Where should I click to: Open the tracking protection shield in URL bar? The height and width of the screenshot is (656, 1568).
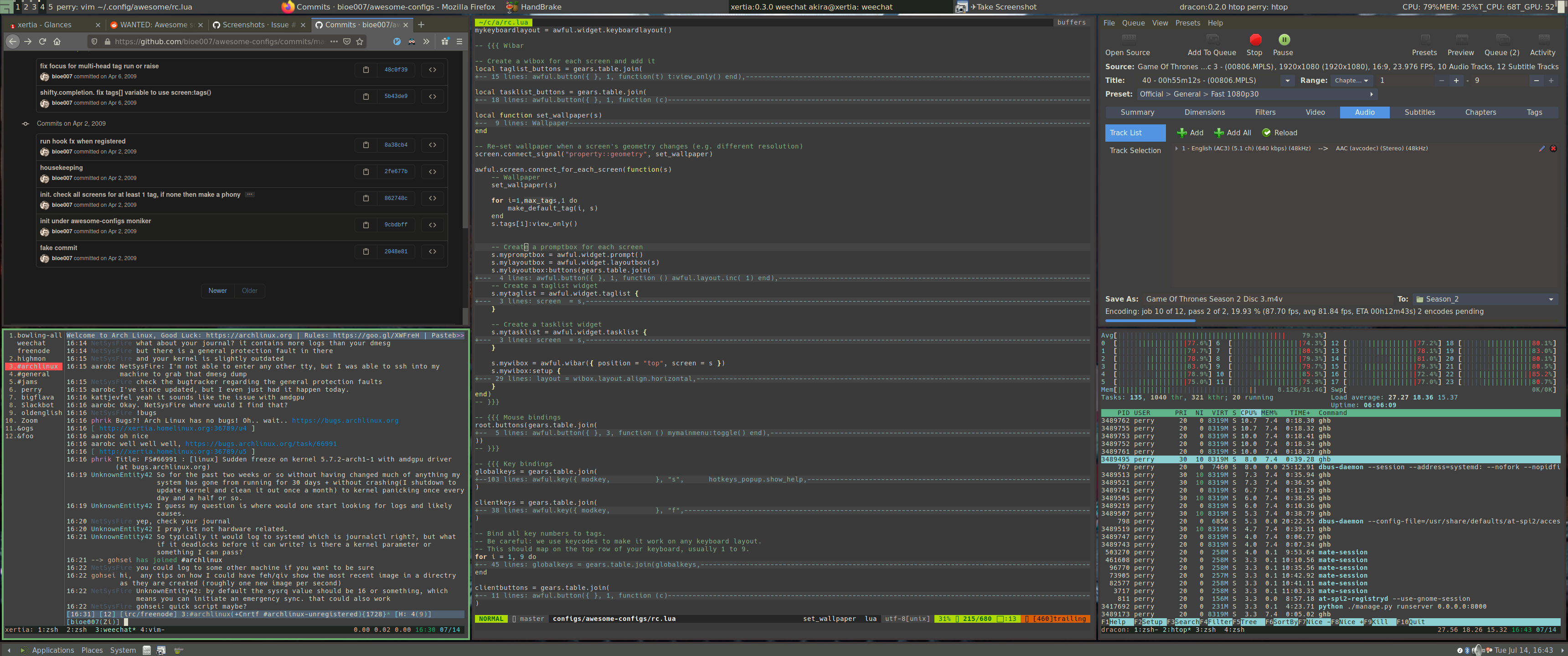point(94,41)
